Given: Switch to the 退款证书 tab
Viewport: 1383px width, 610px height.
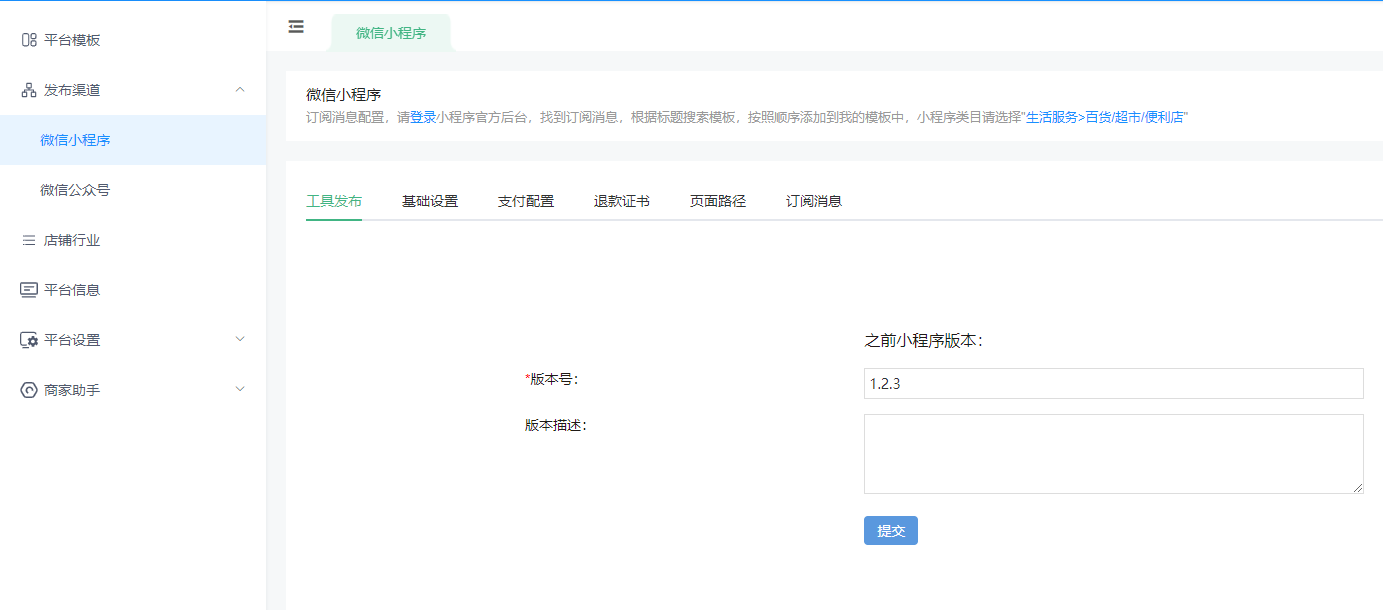Looking at the screenshot, I should point(622,201).
